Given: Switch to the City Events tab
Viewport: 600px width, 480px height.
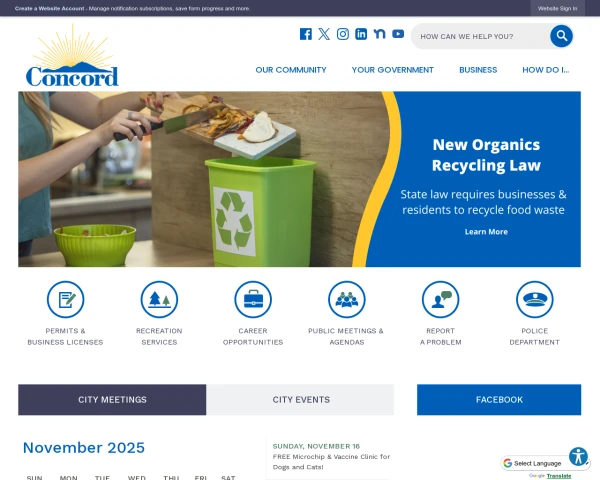Looking at the screenshot, I should tap(300, 400).
